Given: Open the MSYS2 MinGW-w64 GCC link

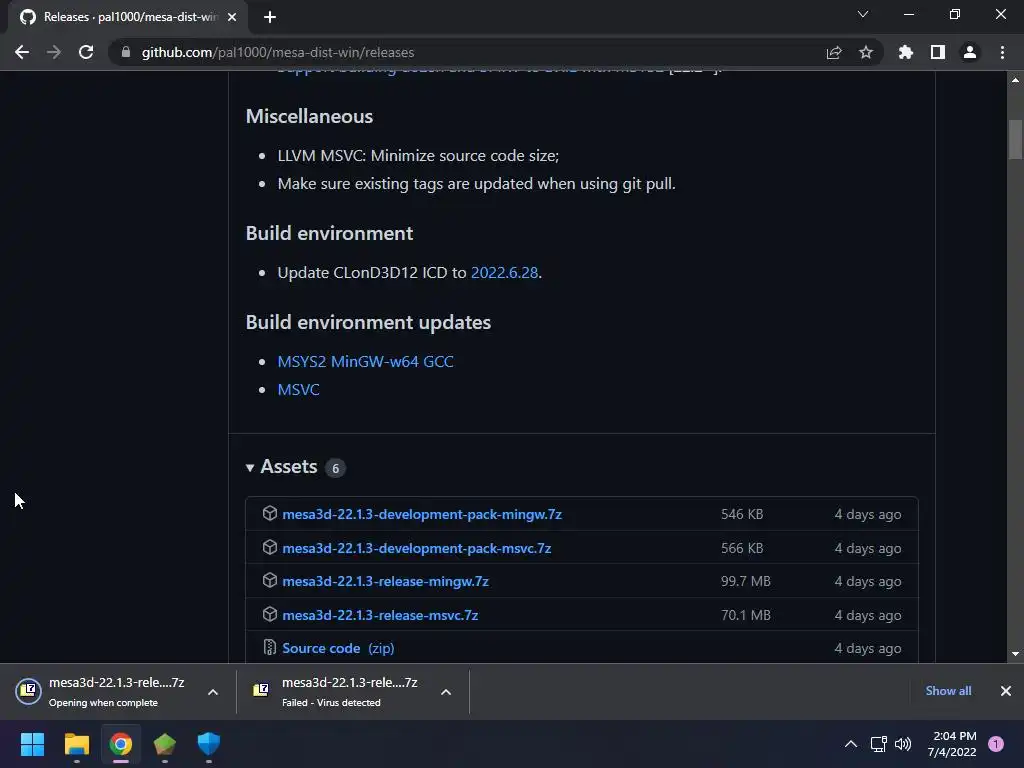Looking at the screenshot, I should coord(365,361).
